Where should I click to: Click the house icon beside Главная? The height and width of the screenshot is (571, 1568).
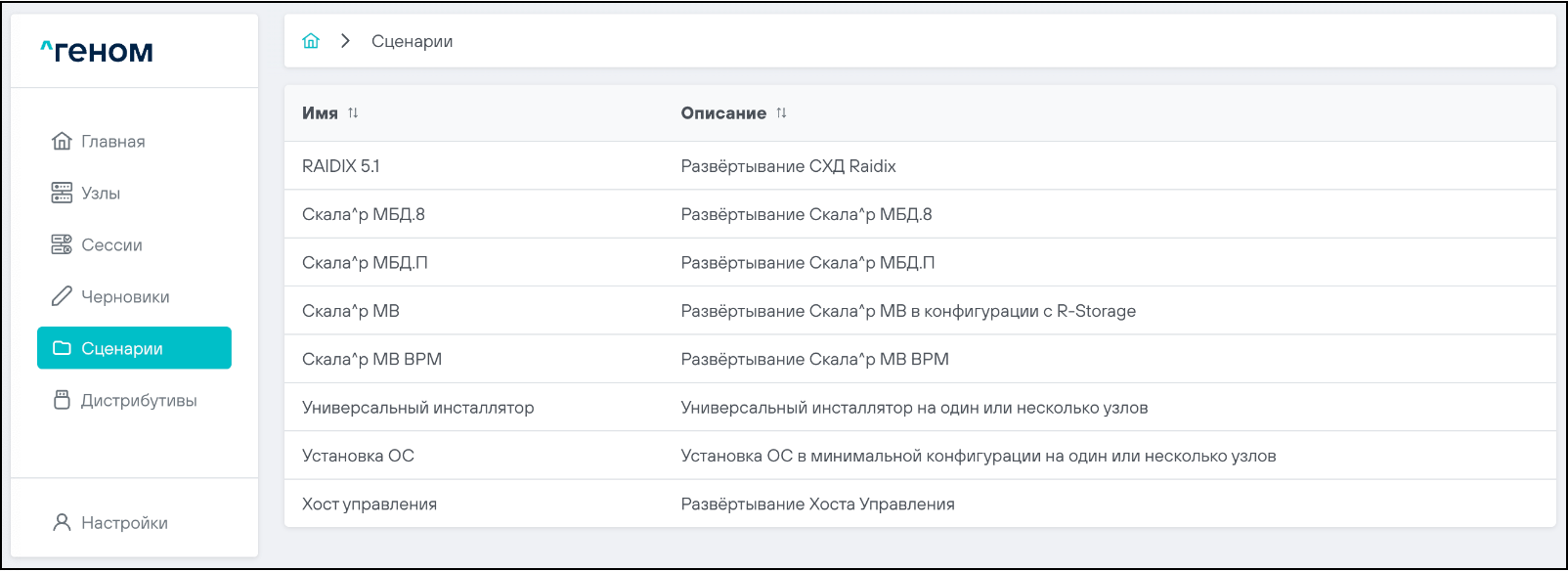[x=62, y=141]
